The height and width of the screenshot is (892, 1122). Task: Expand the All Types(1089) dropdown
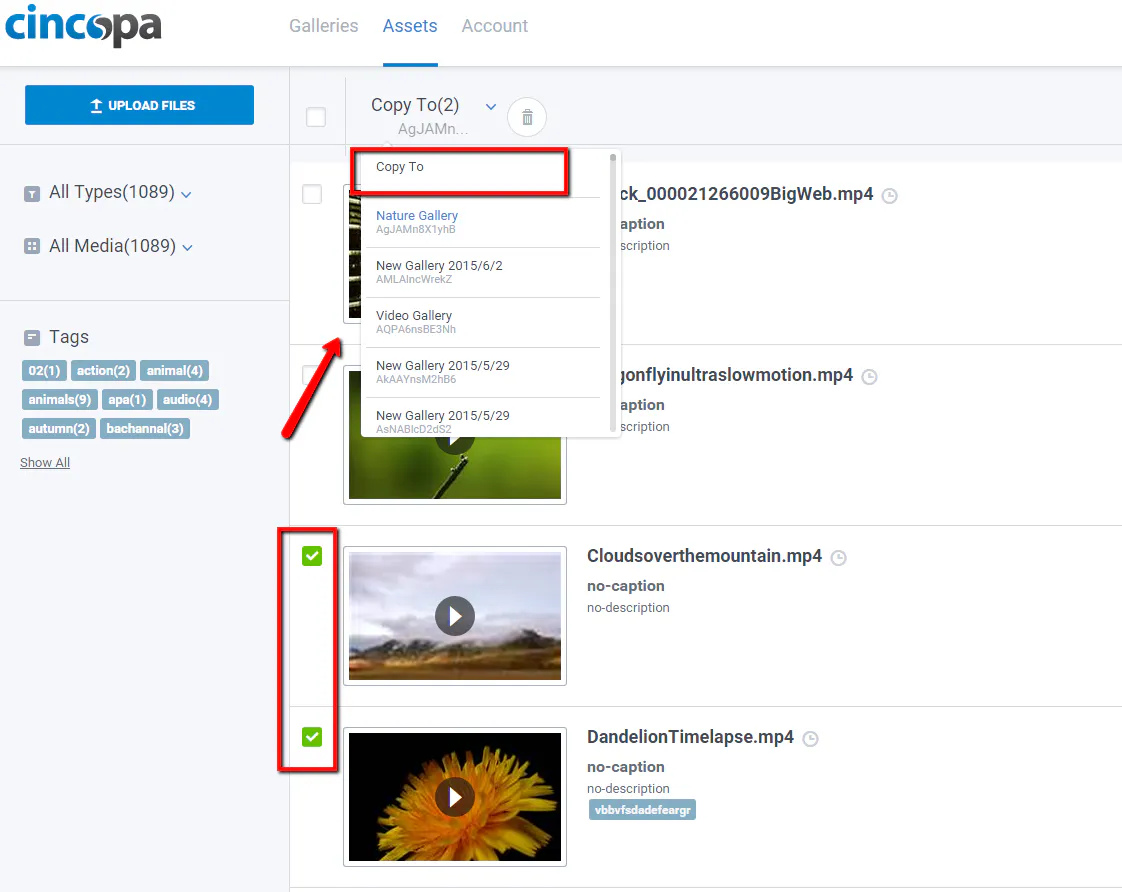tap(186, 195)
